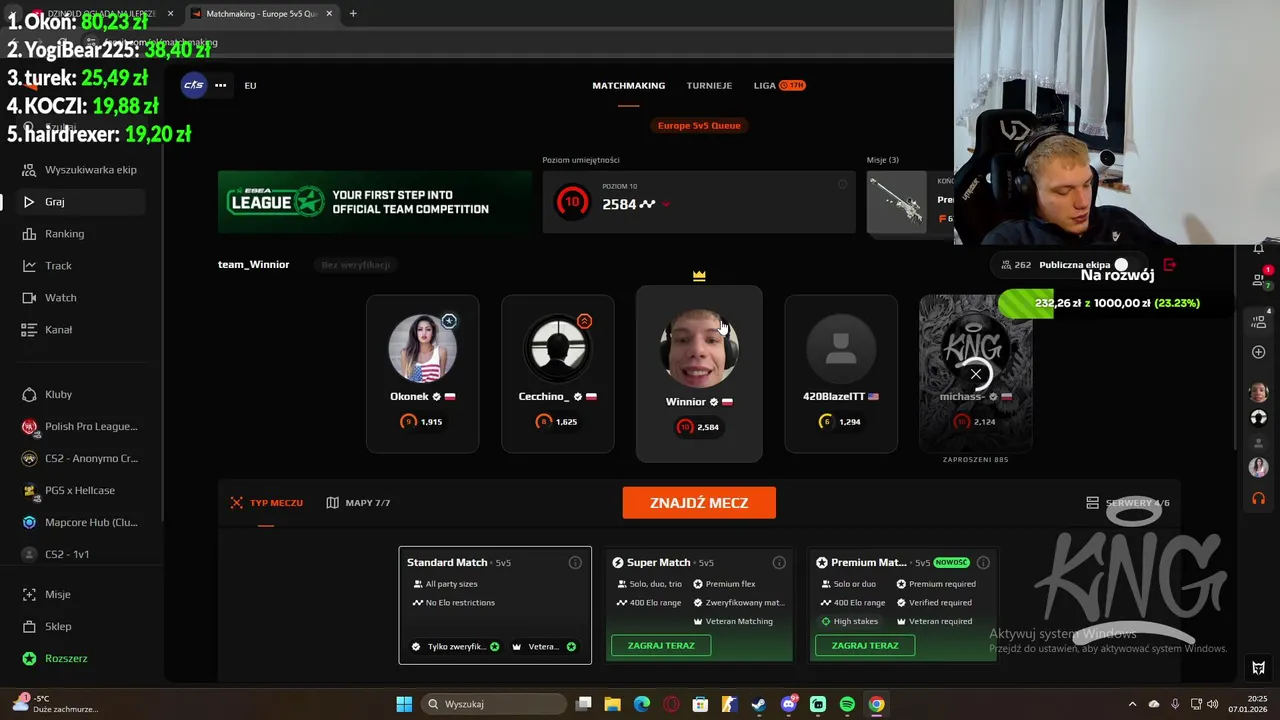
Task: Open the ESEA League banner
Action: (x=375, y=202)
